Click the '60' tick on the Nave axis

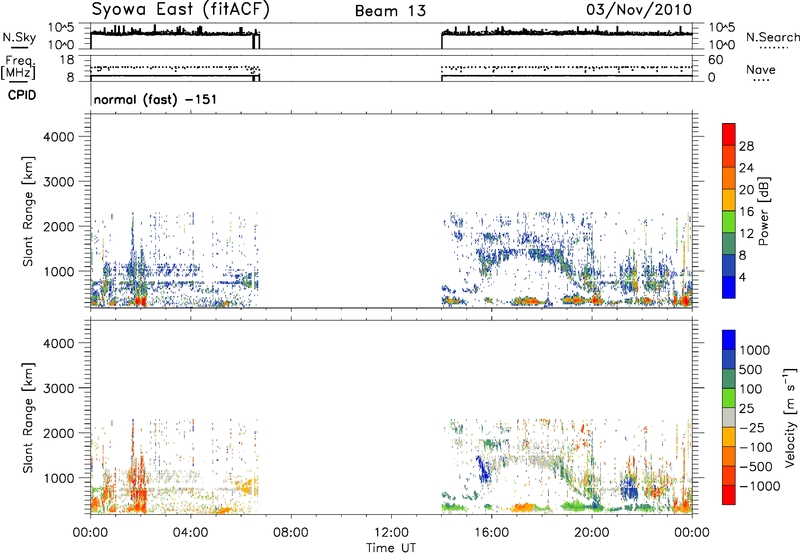point(715,60)
